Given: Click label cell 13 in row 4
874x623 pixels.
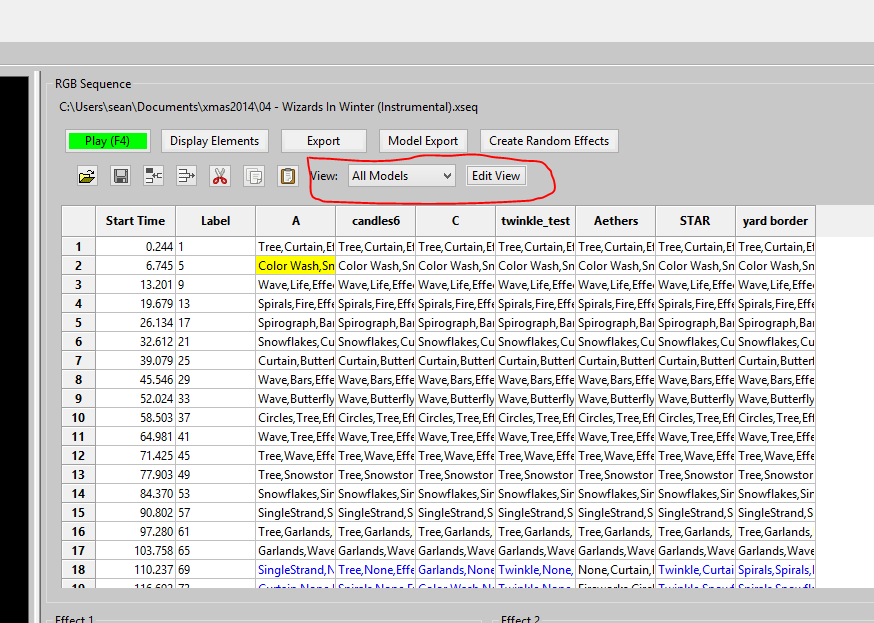Looking at the screenshot, I should (x=216, y=304).
